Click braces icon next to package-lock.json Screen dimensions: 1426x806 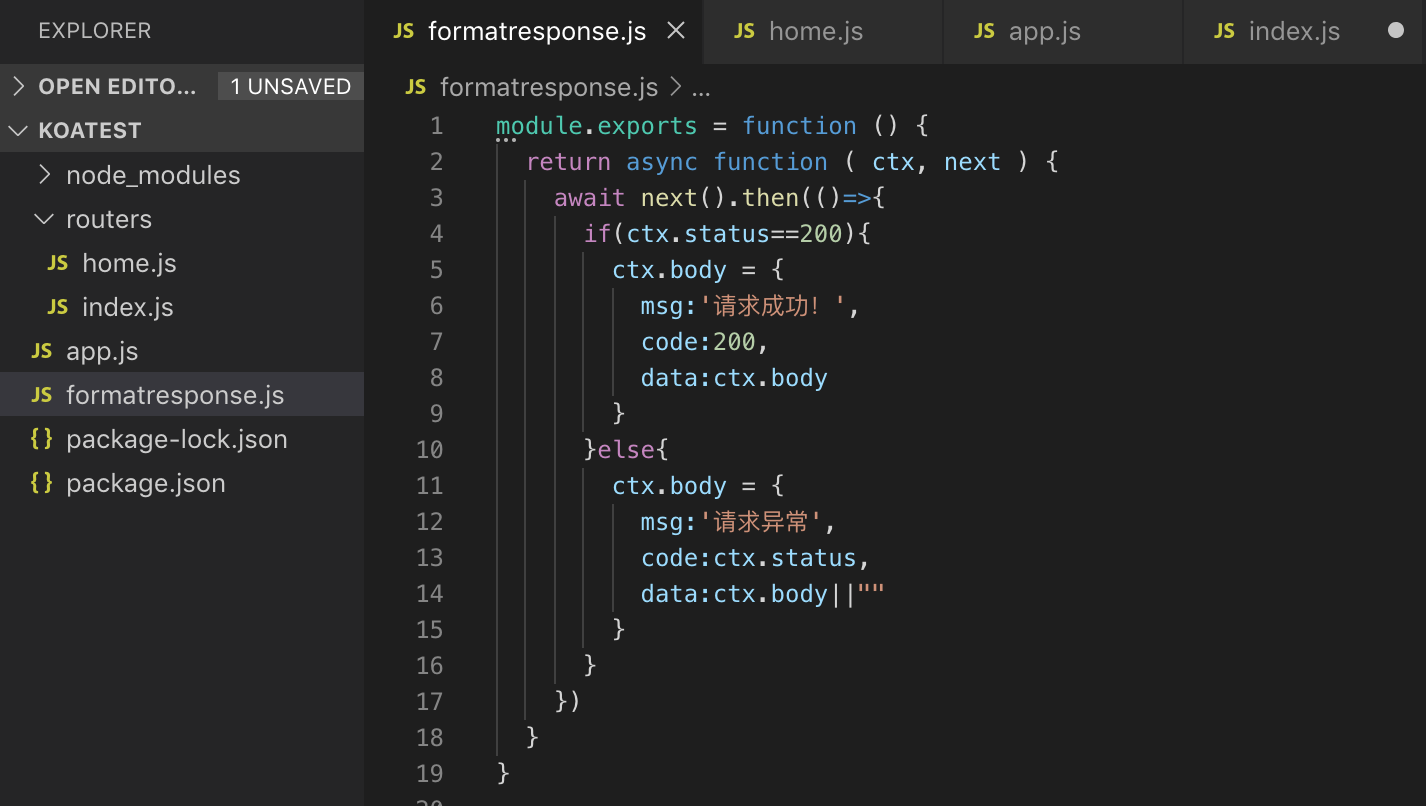coord(42,439)
